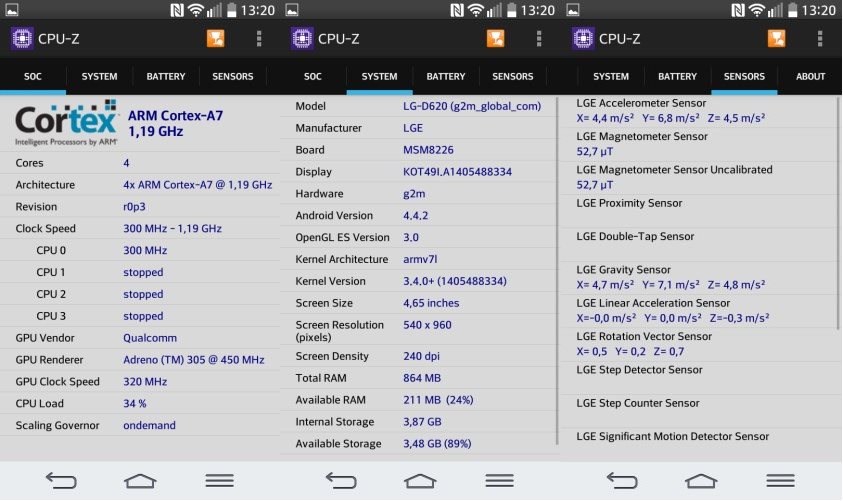Switch to the ABOUT tab
Viewport: 843px width, 501px height.
click(x=810, y=77)
